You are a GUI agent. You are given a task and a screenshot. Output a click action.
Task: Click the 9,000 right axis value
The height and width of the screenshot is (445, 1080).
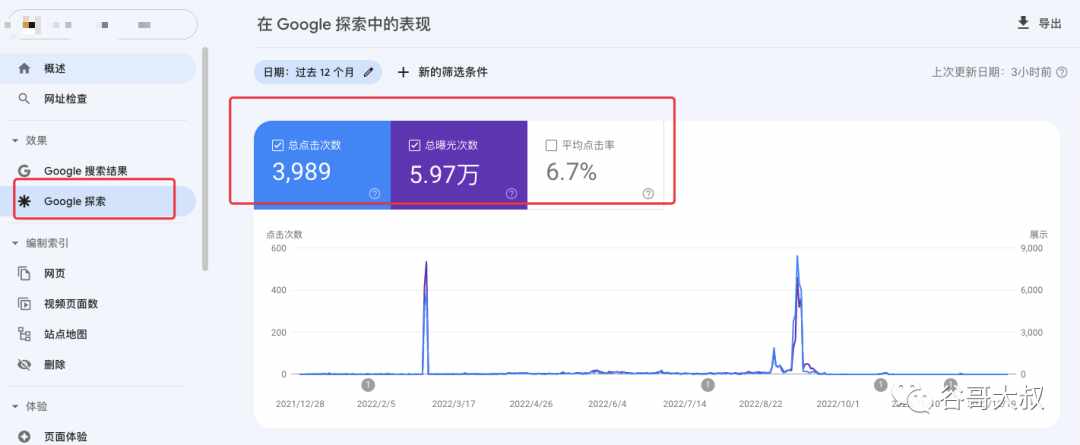(1032, 249)
